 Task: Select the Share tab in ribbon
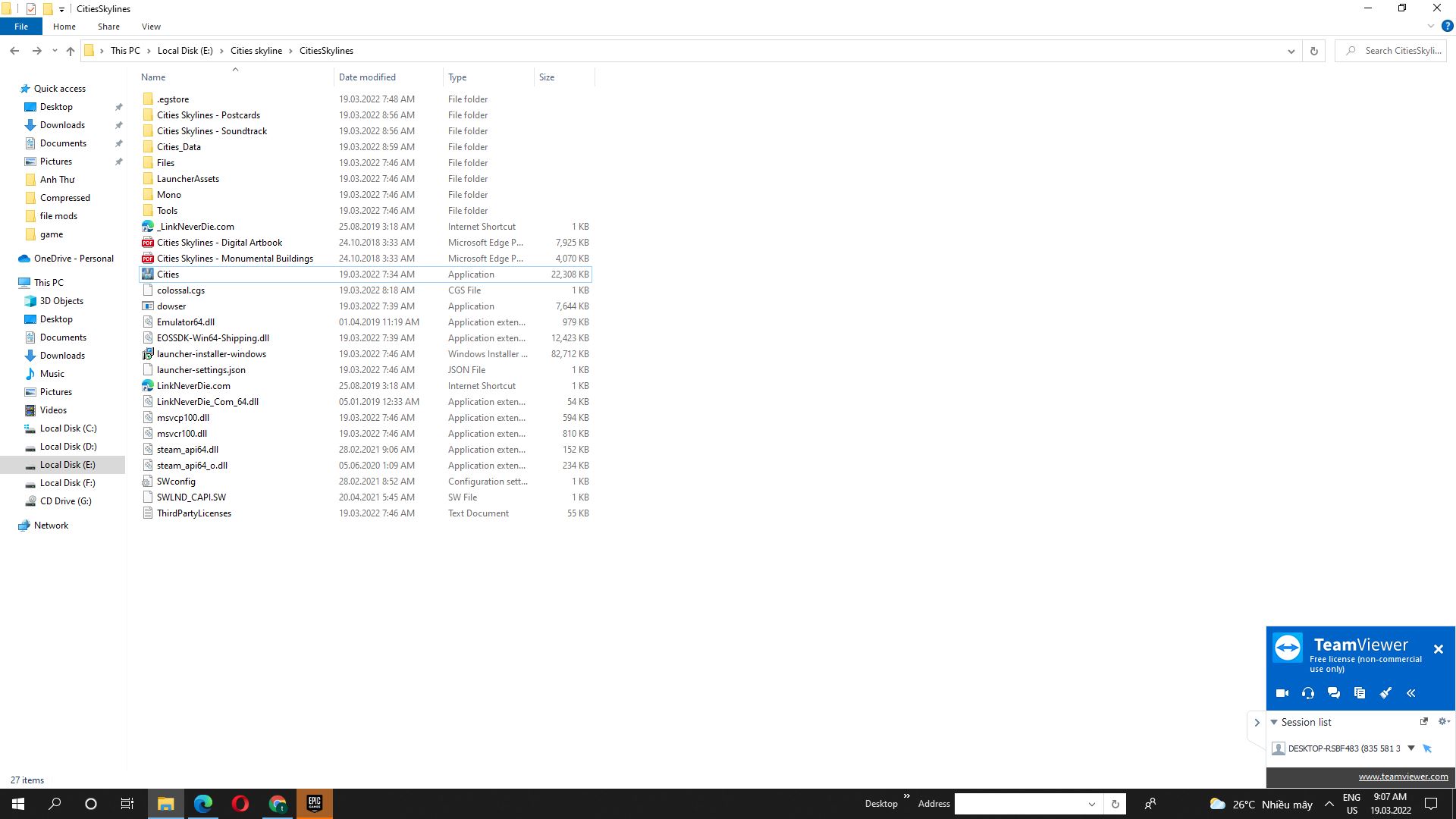click(x=106, y=27)
